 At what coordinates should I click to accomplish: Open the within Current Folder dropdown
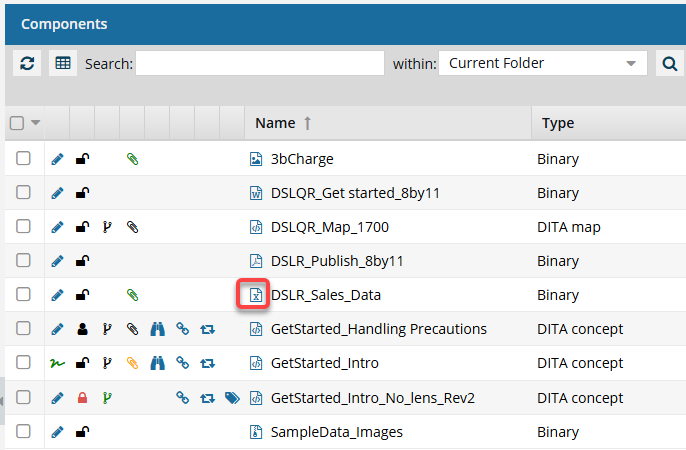[x=543, y=63]
